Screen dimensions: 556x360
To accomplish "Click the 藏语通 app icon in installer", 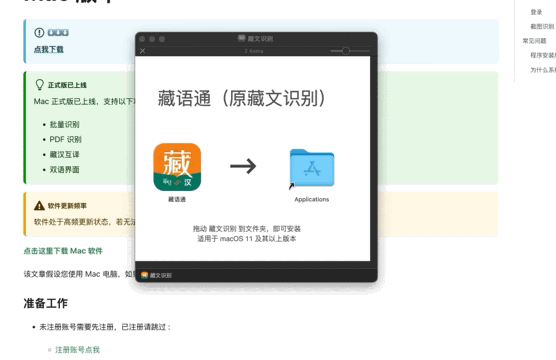I will point(177,167).
